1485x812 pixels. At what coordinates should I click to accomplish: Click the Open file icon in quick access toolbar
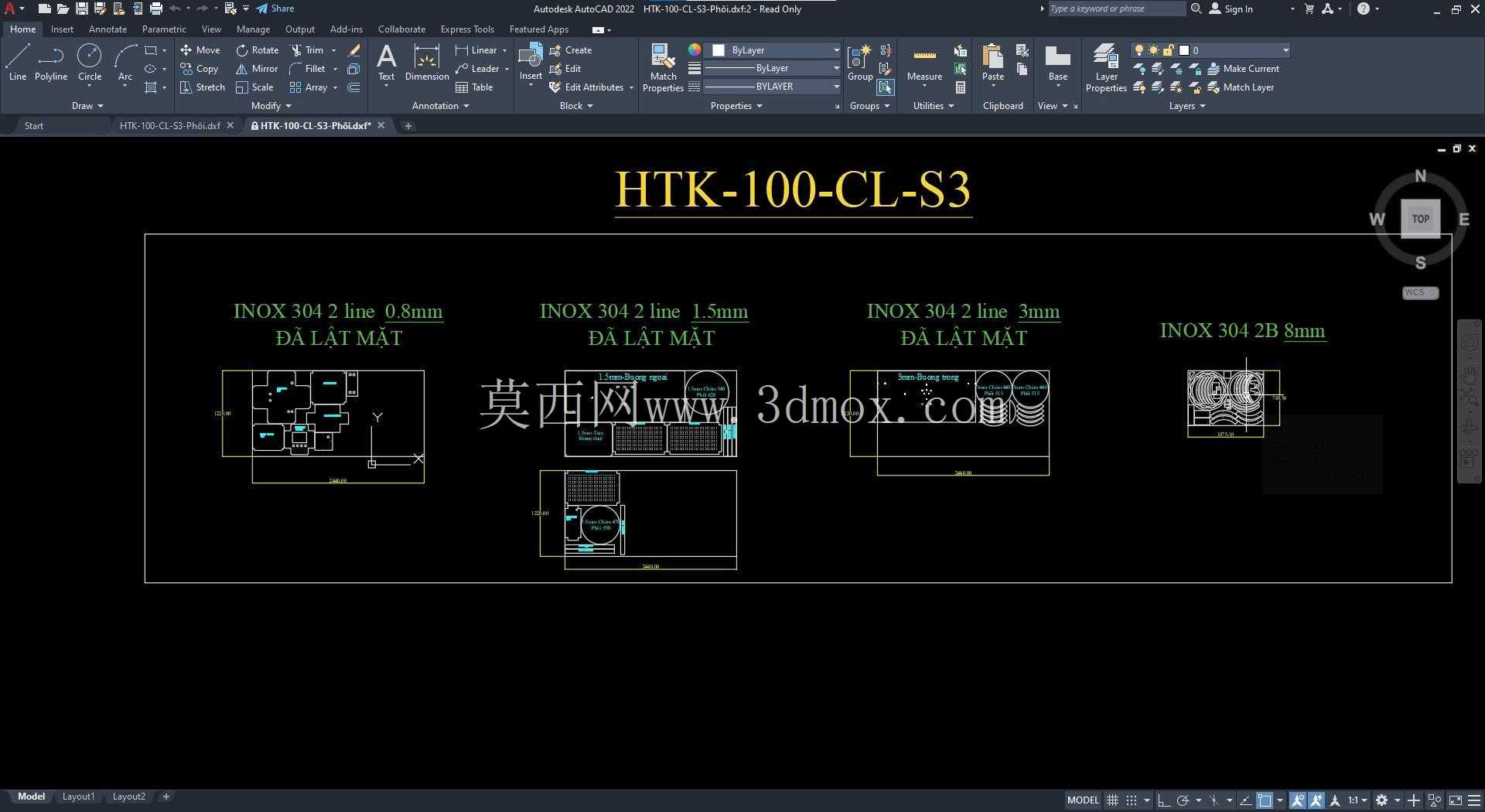(63, 9)
